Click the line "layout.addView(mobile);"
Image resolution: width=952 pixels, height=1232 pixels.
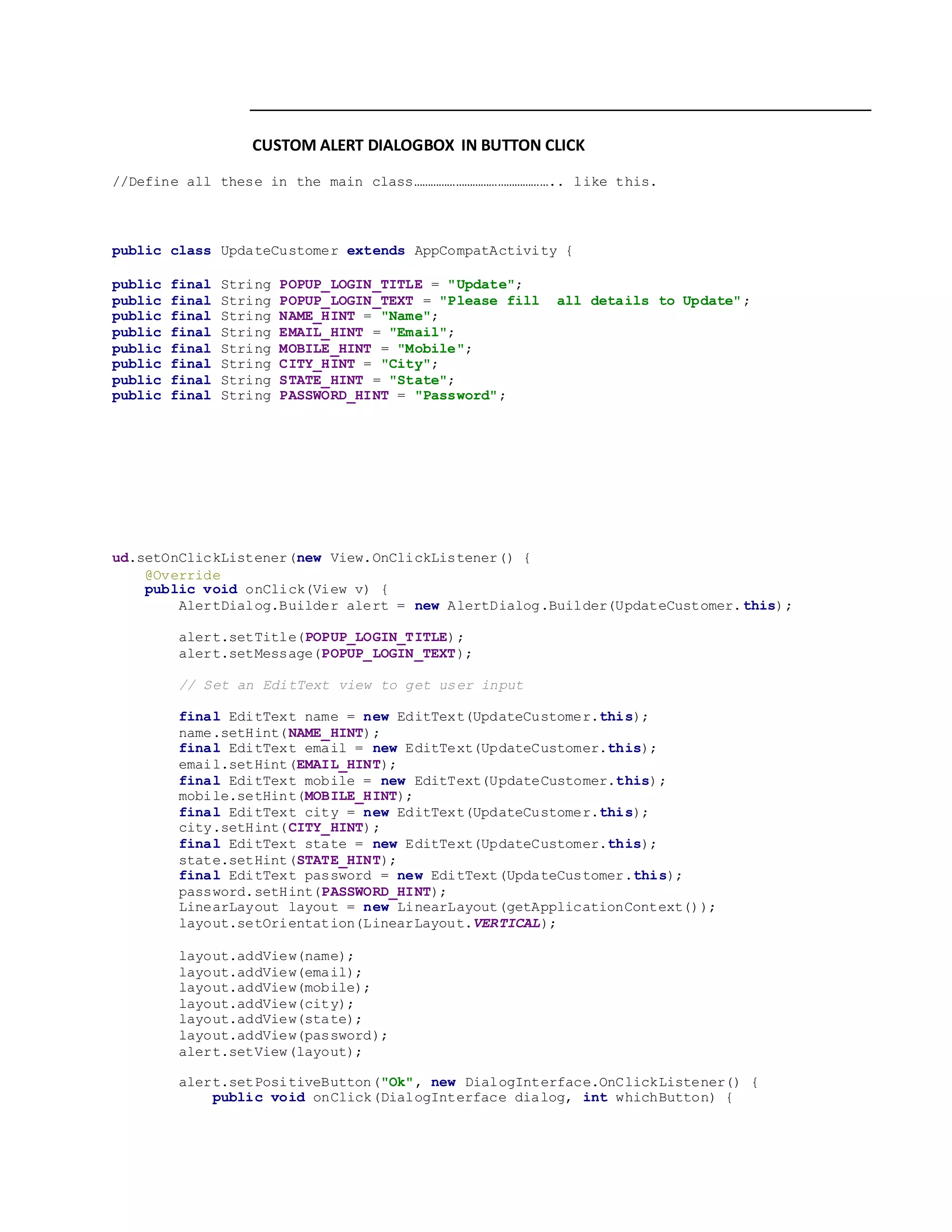[275, 988]
